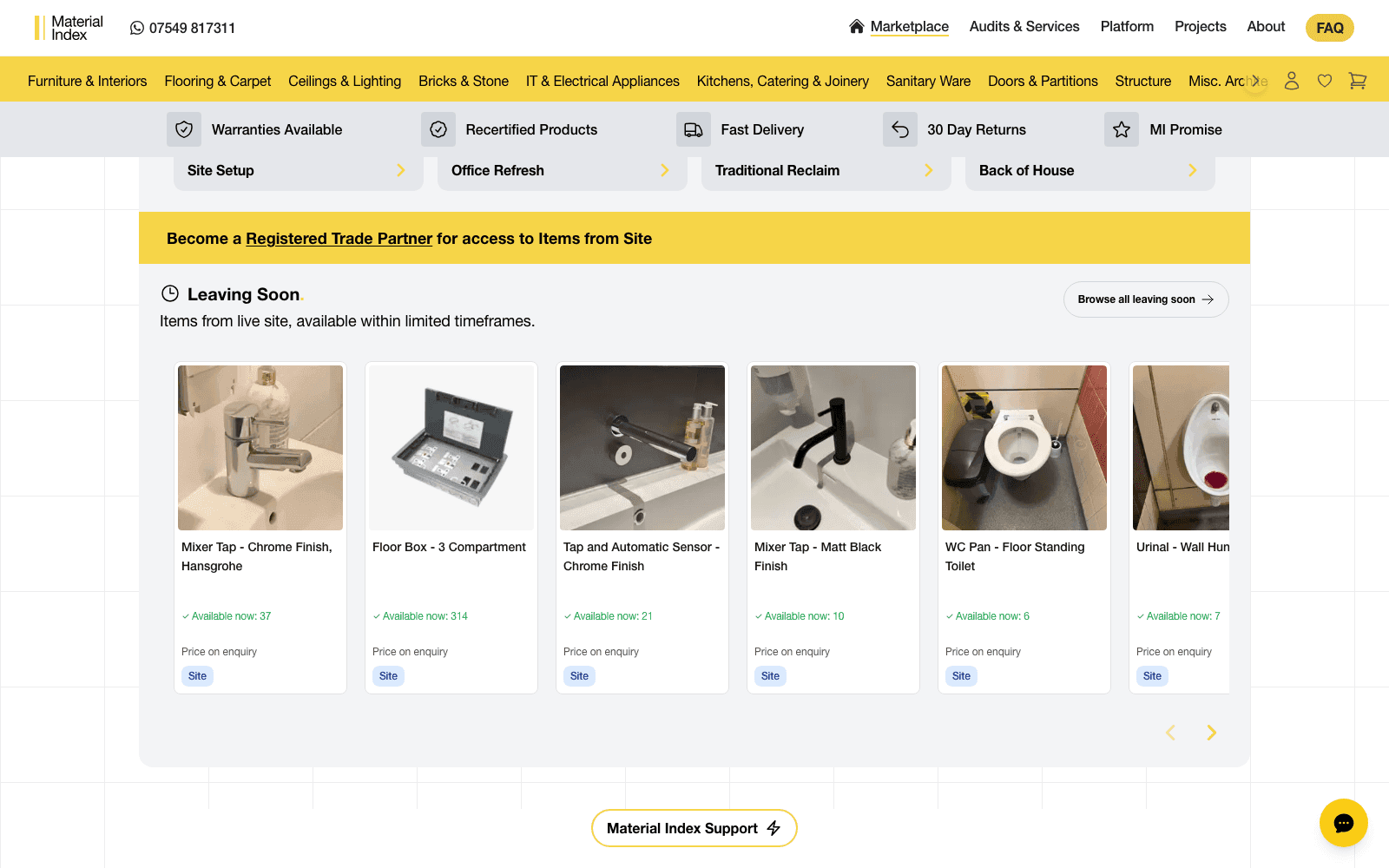Click the Leaving Soon clock icon
Screen dimensions: 1389x868
170,293
